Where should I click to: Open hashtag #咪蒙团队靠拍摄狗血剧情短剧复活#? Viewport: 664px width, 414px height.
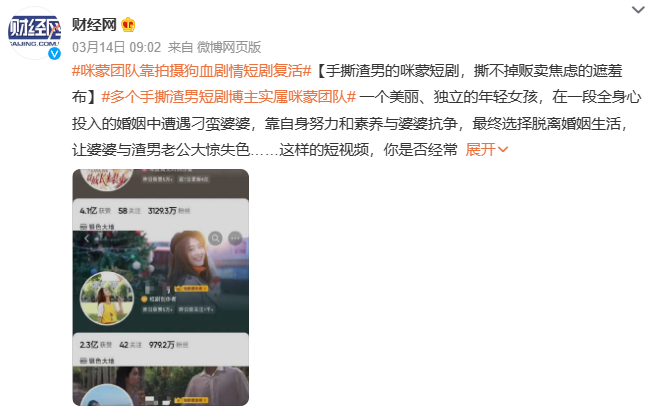click(x=191, y=71)
